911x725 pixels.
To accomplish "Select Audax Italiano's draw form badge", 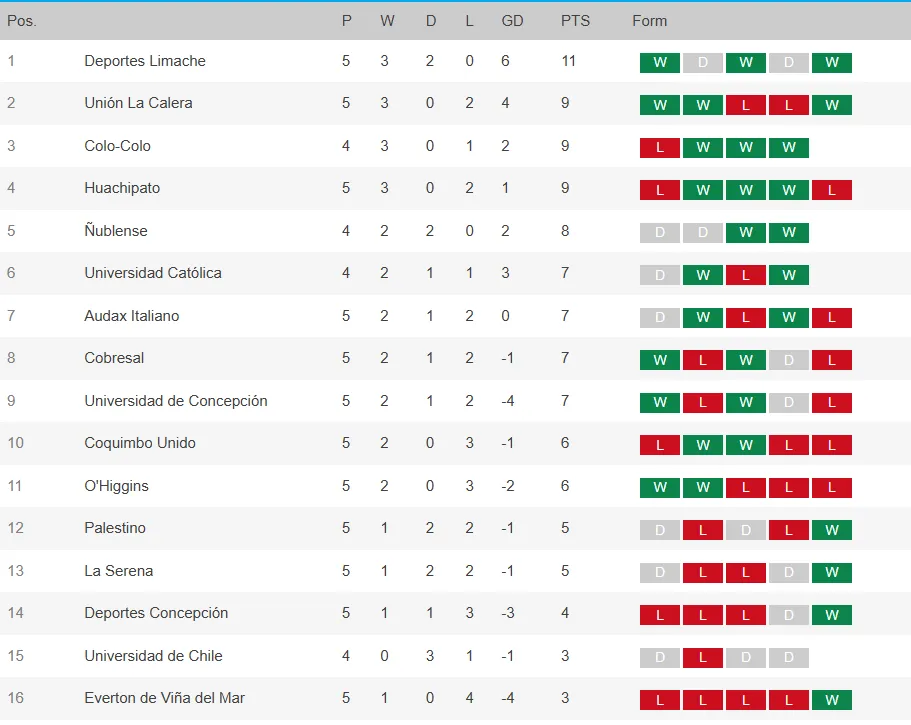I will [x=660, y=318].
